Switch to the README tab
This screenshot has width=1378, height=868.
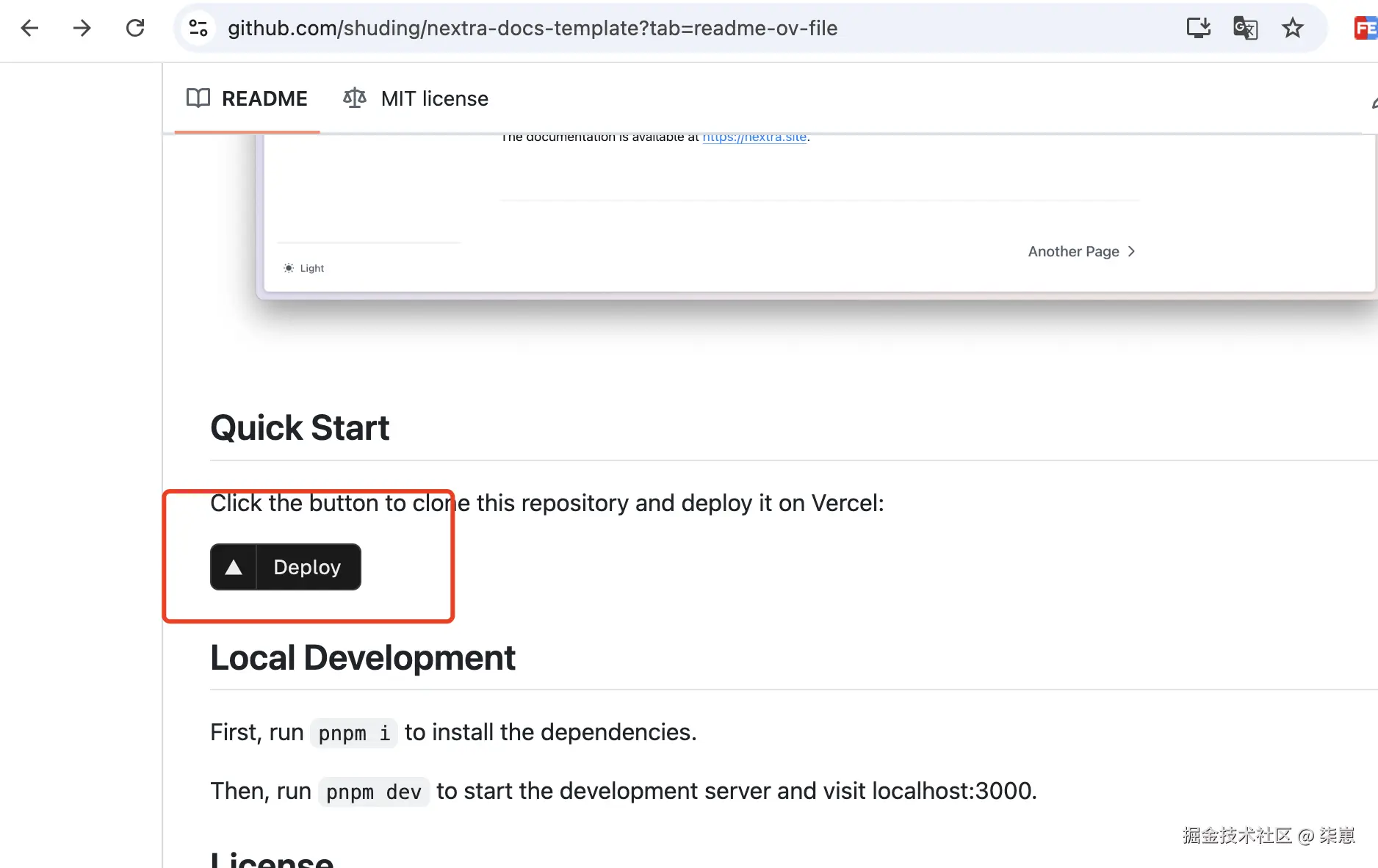click(264, 98)
